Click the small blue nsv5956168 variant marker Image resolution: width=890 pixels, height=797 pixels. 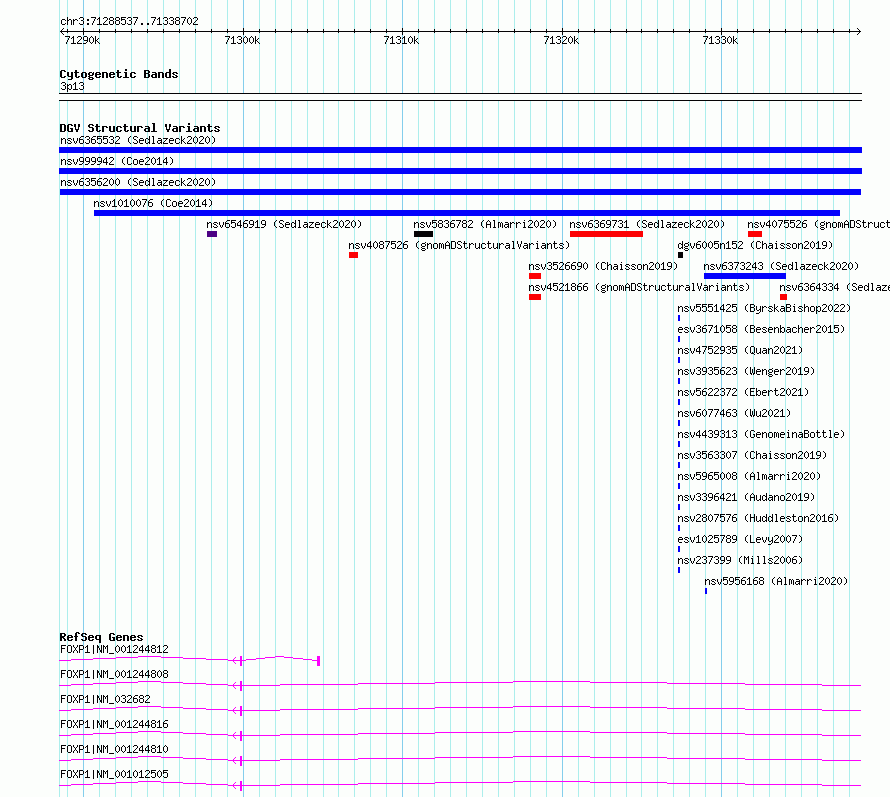(706, 591)
